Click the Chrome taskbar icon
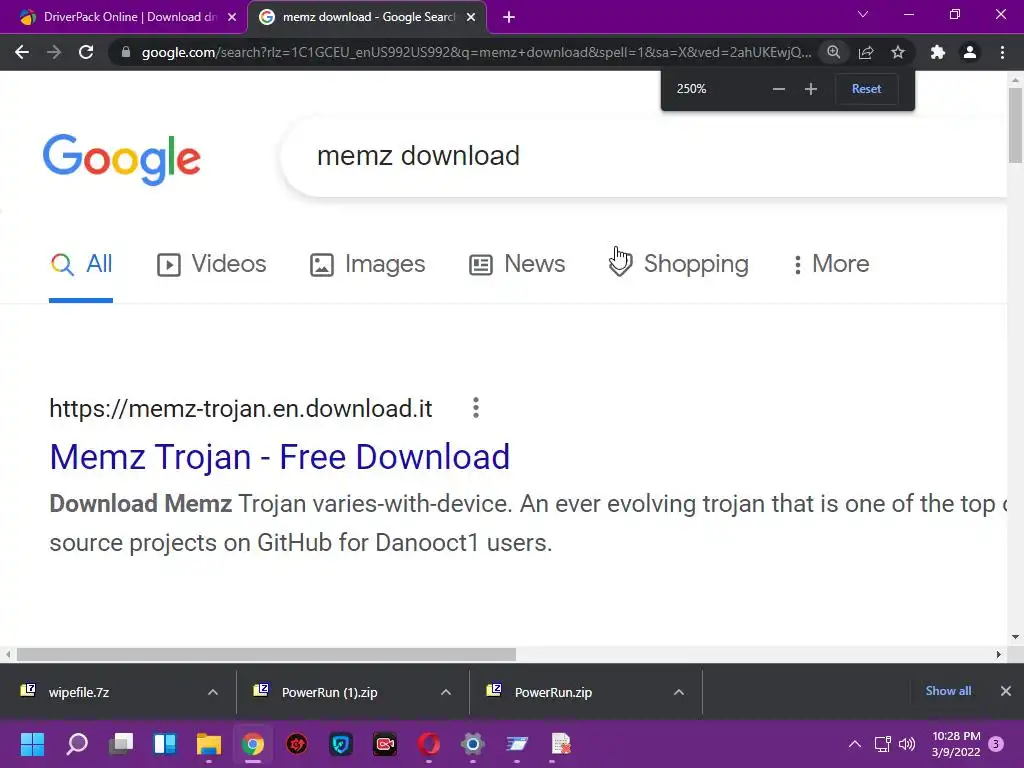Screen dimensions: 1024x768 pyautogui.click(x=253, y=744)
